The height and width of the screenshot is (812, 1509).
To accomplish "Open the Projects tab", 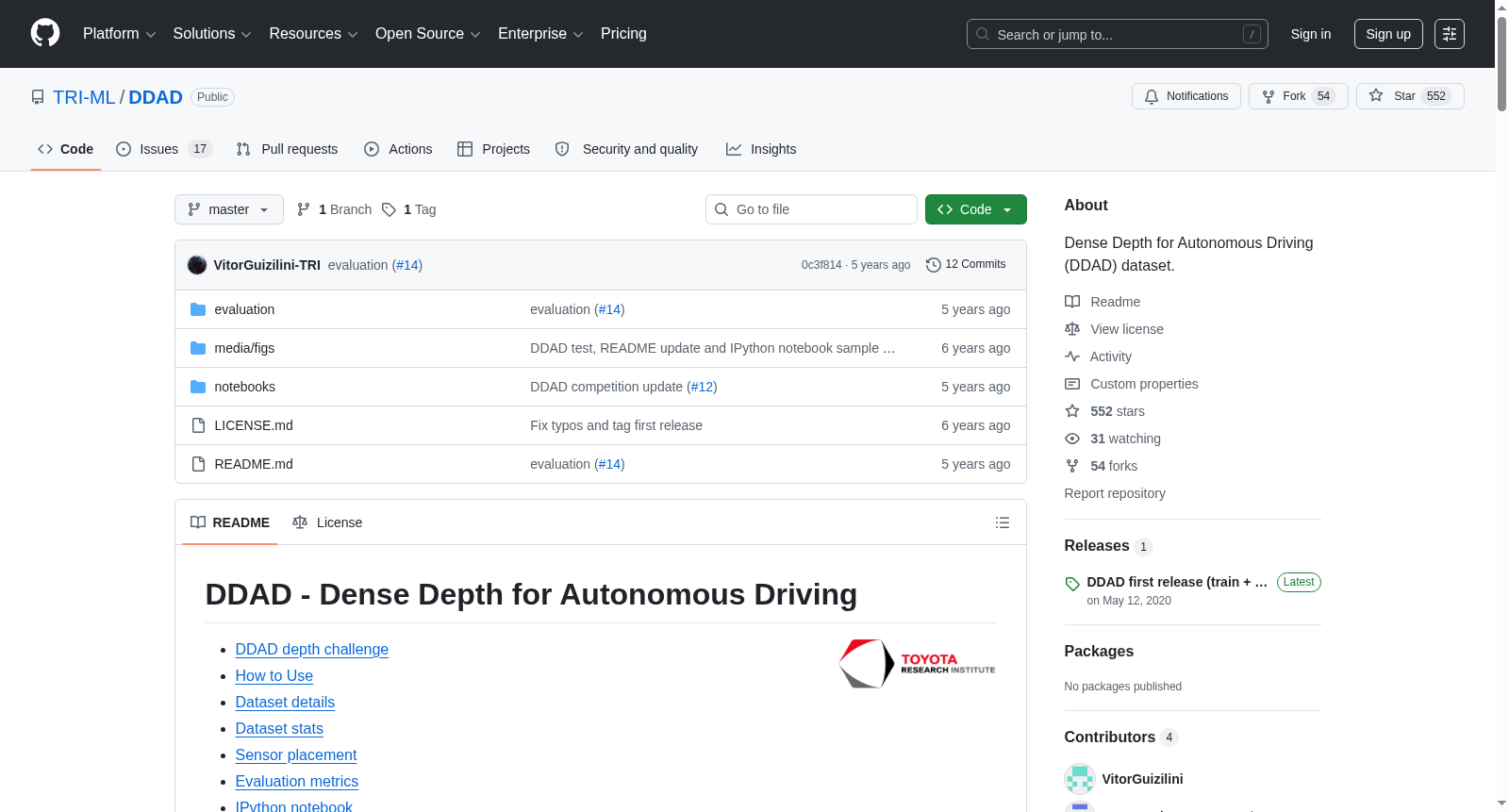I will tap(493, 149).
